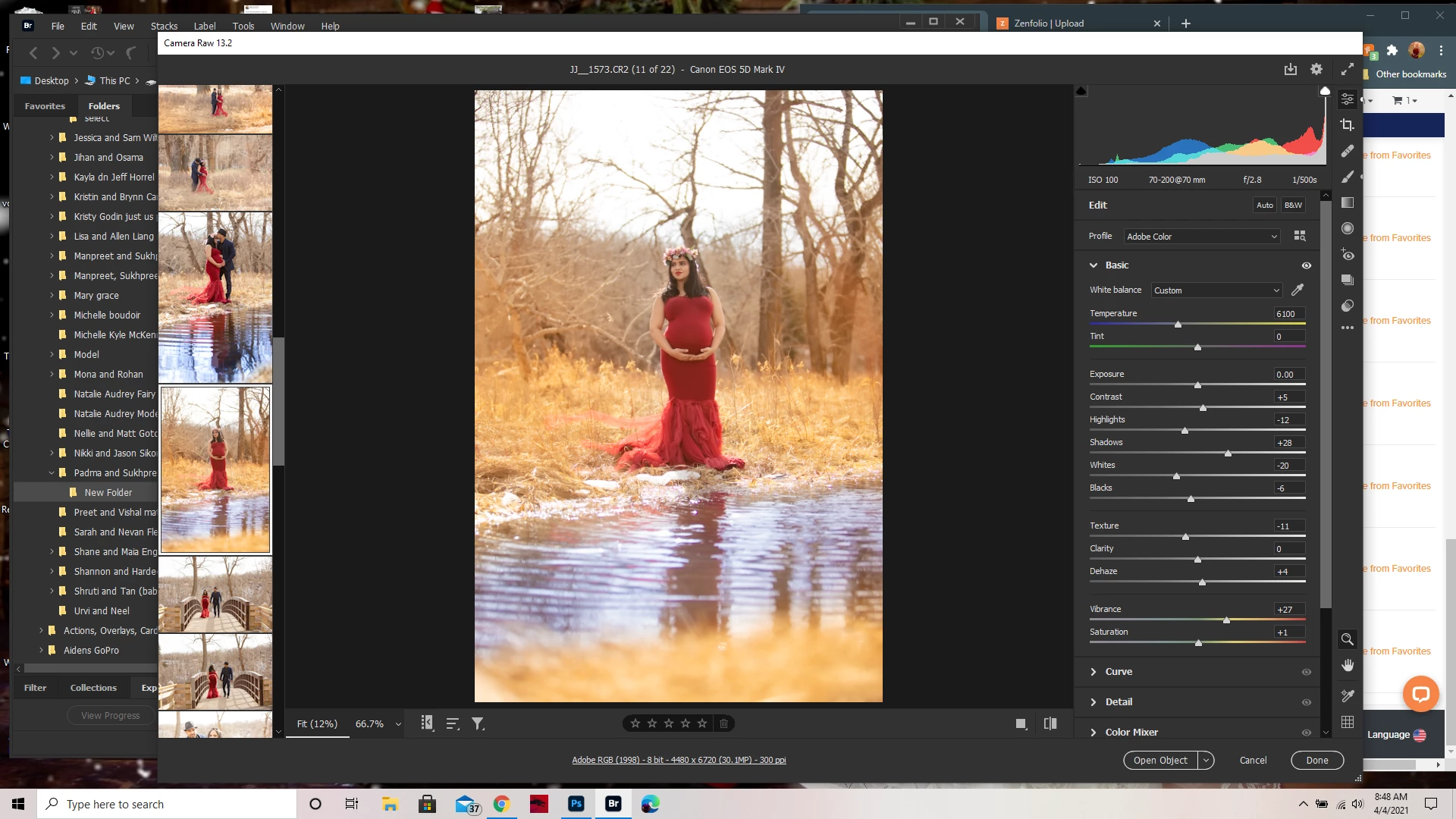Select the Crop tool

pos(1347,125)
